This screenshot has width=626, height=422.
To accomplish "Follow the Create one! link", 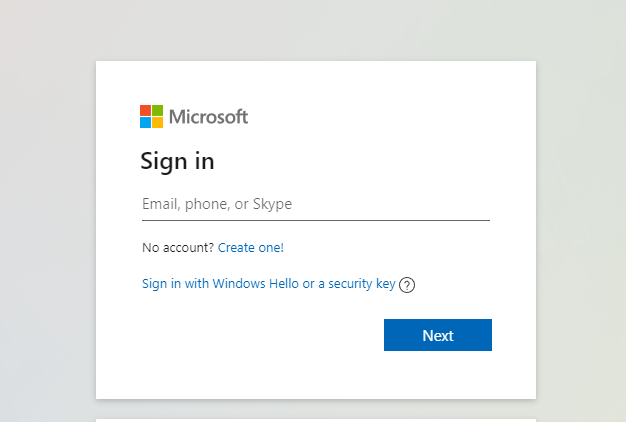I will (x=251, y=248).
